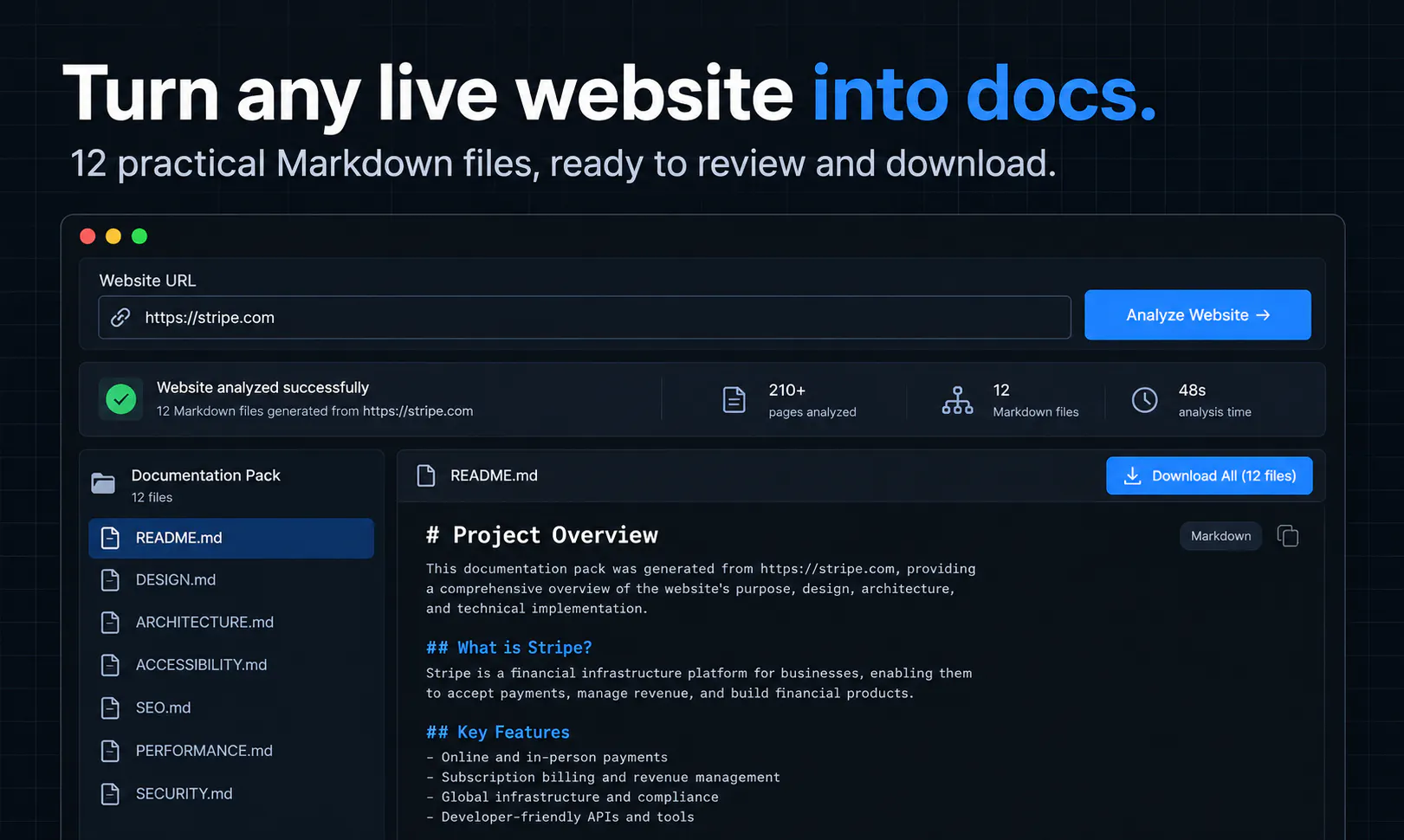This screenshot has width=1404, height=840.
Task: Click the file icon beside ARCHITECTURE.md
Action: [x=110, y=623]
